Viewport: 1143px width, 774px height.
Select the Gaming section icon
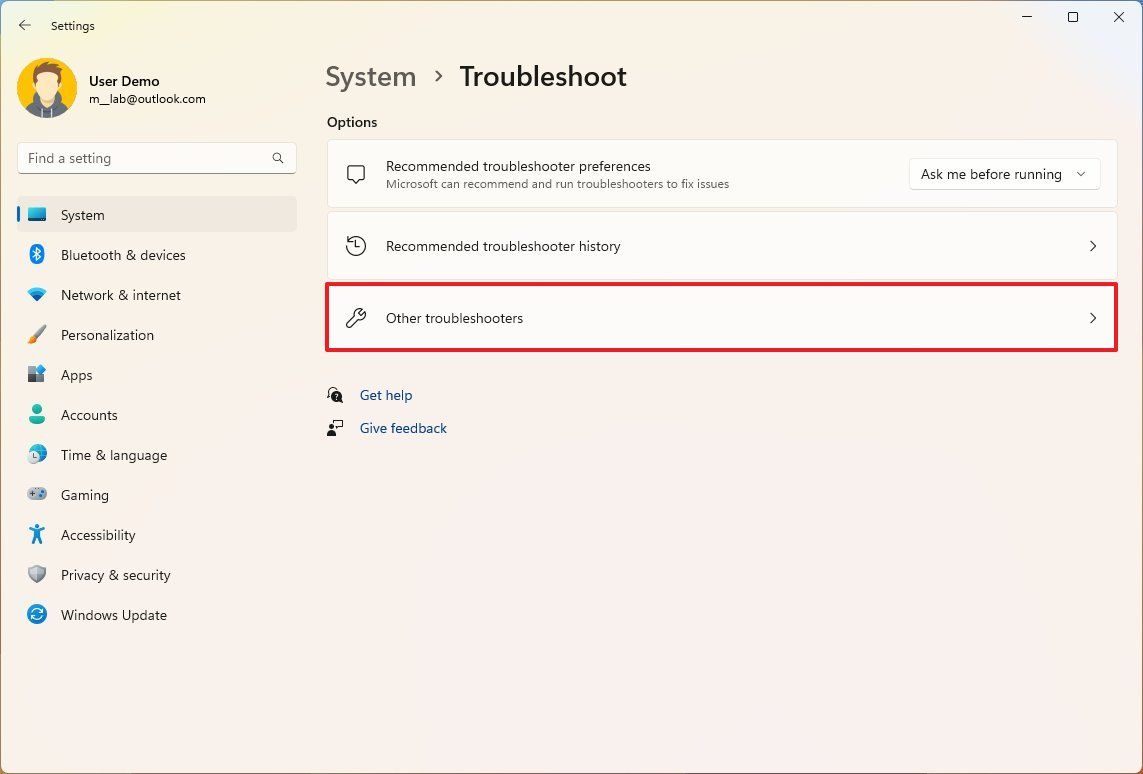tap(36, 495)
